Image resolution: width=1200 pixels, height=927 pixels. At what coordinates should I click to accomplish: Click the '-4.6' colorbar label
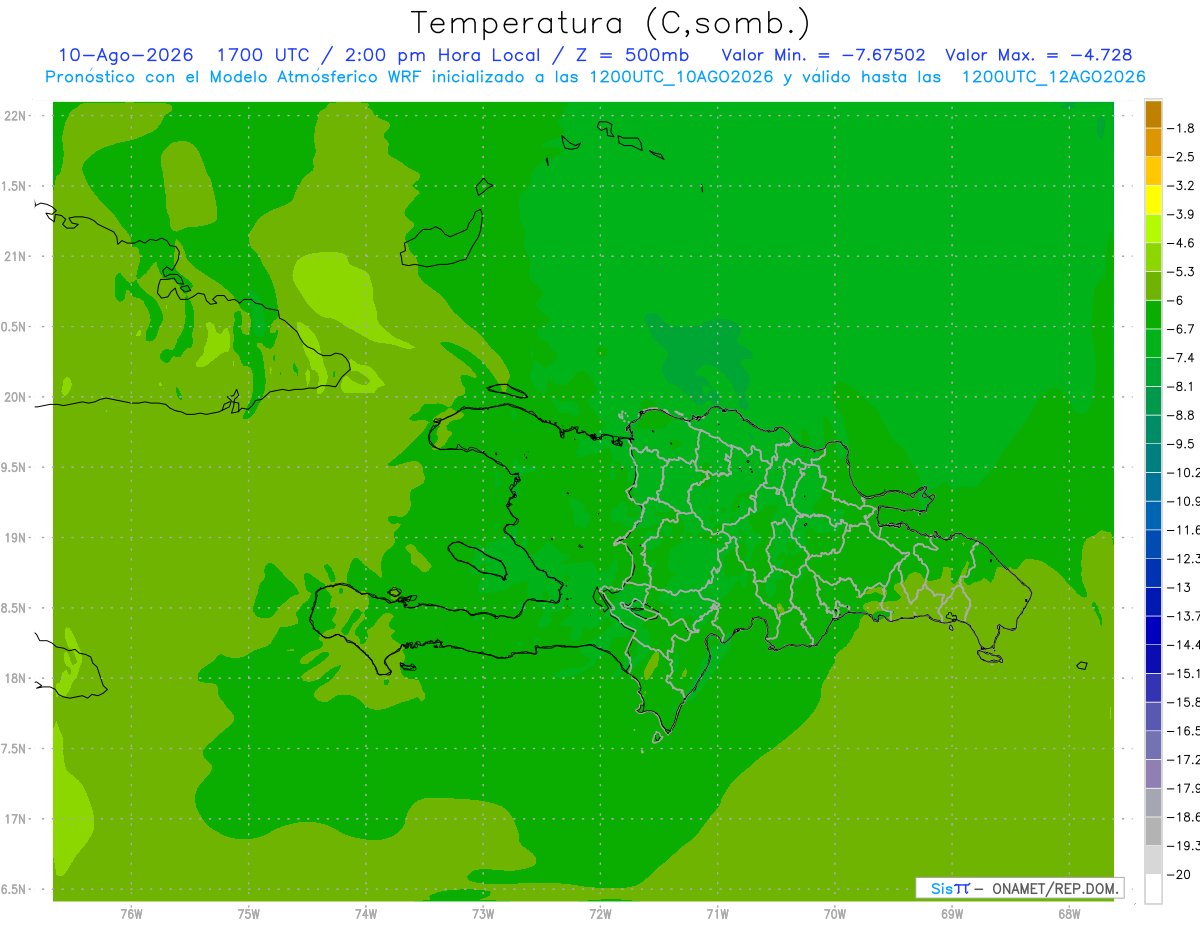(x=1181, y=243)
